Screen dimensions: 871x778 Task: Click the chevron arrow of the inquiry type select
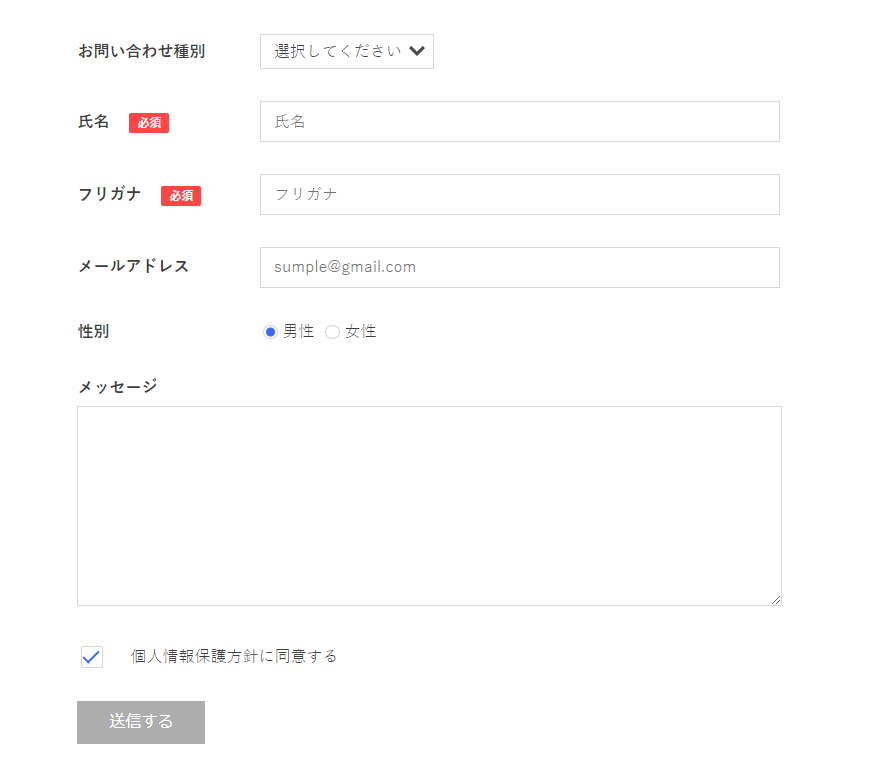(418, 51)
